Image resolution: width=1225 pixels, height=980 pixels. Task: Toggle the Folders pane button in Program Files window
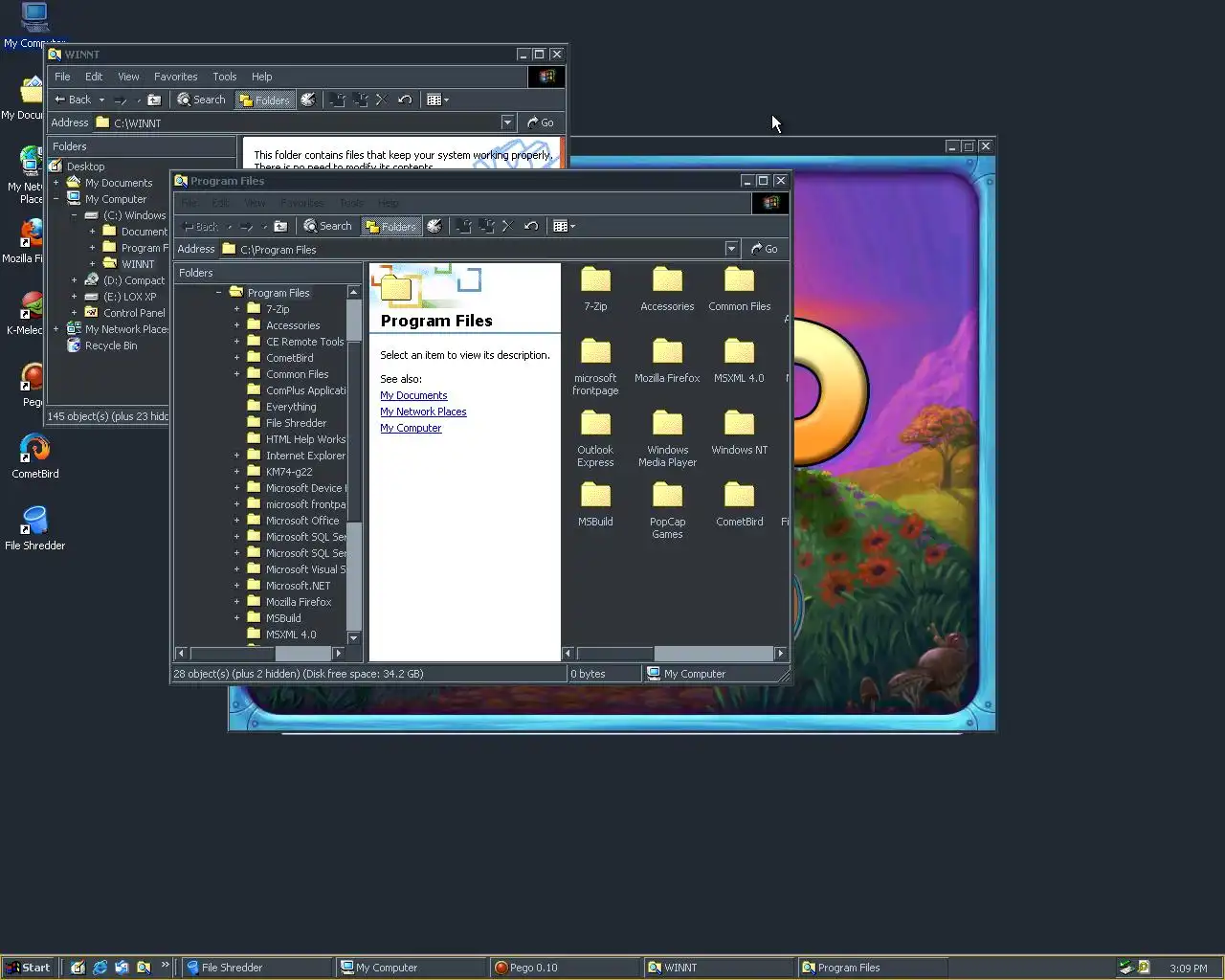pos(391,226)
